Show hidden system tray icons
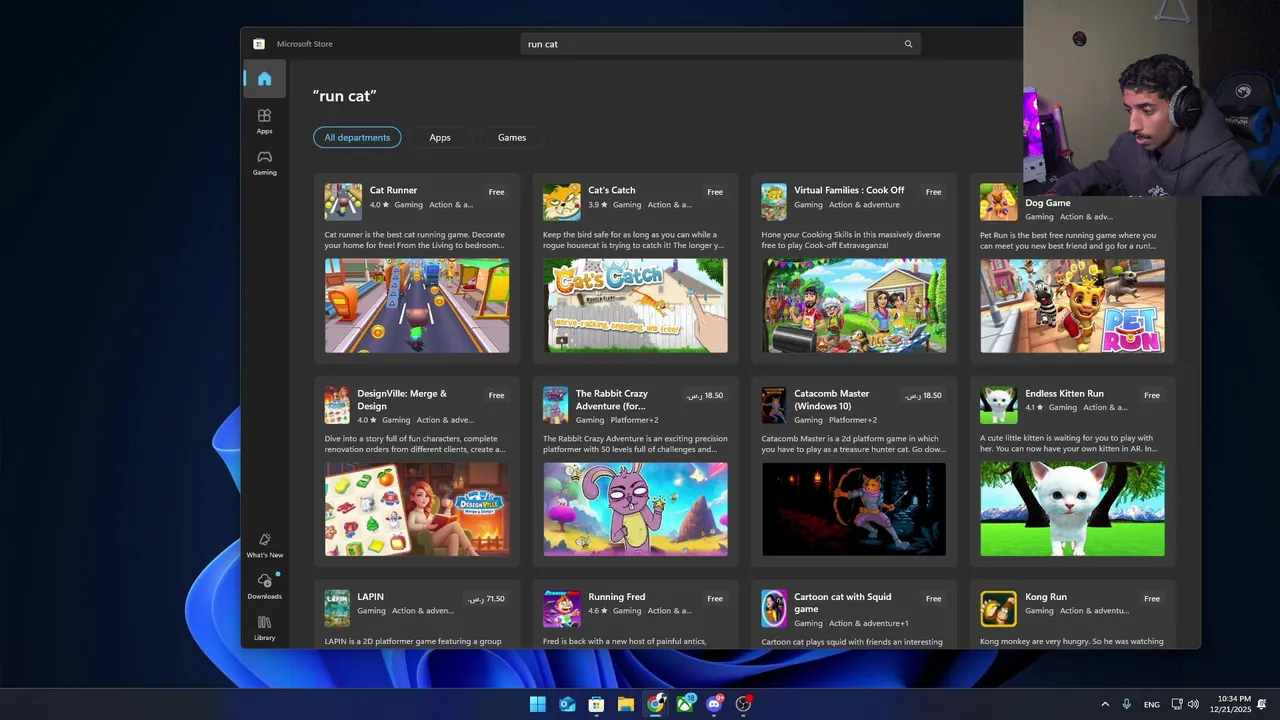This screenshot has height=720, width=1280. (1105, 704)
